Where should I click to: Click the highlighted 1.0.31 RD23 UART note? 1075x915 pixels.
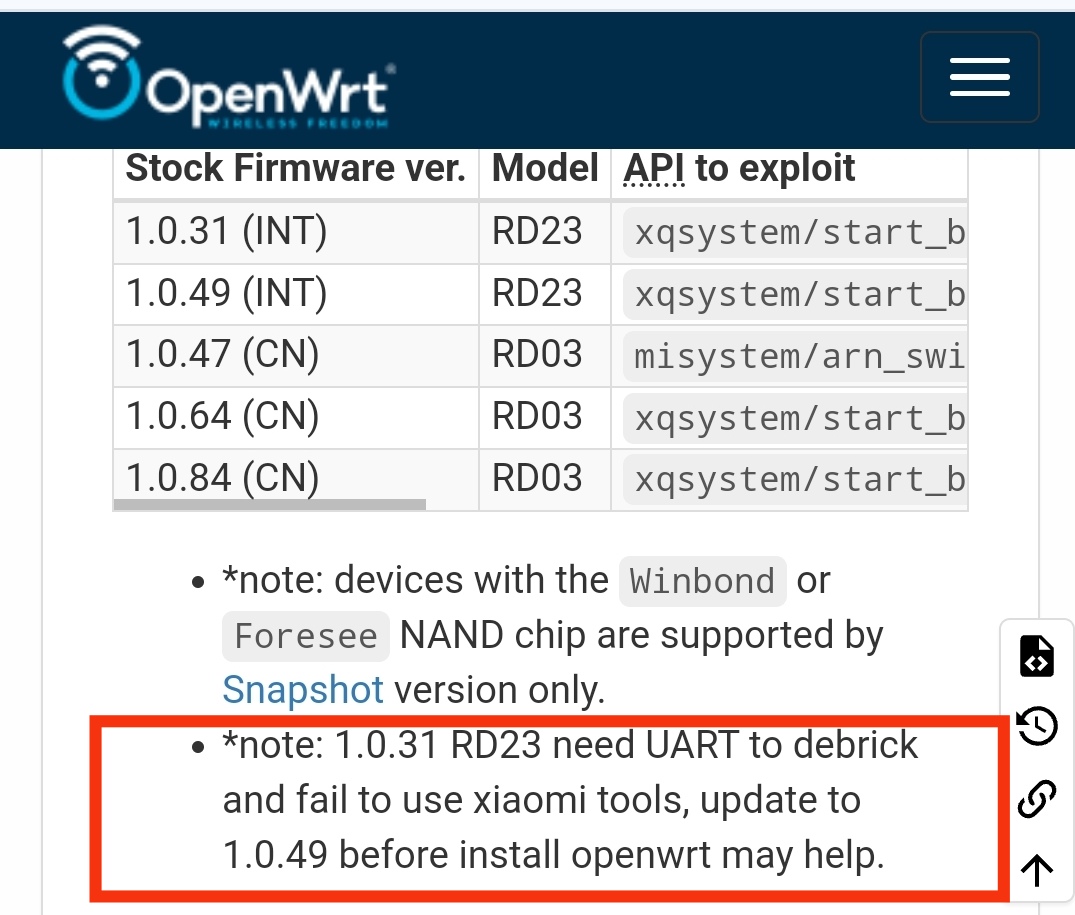pos(553,800)
